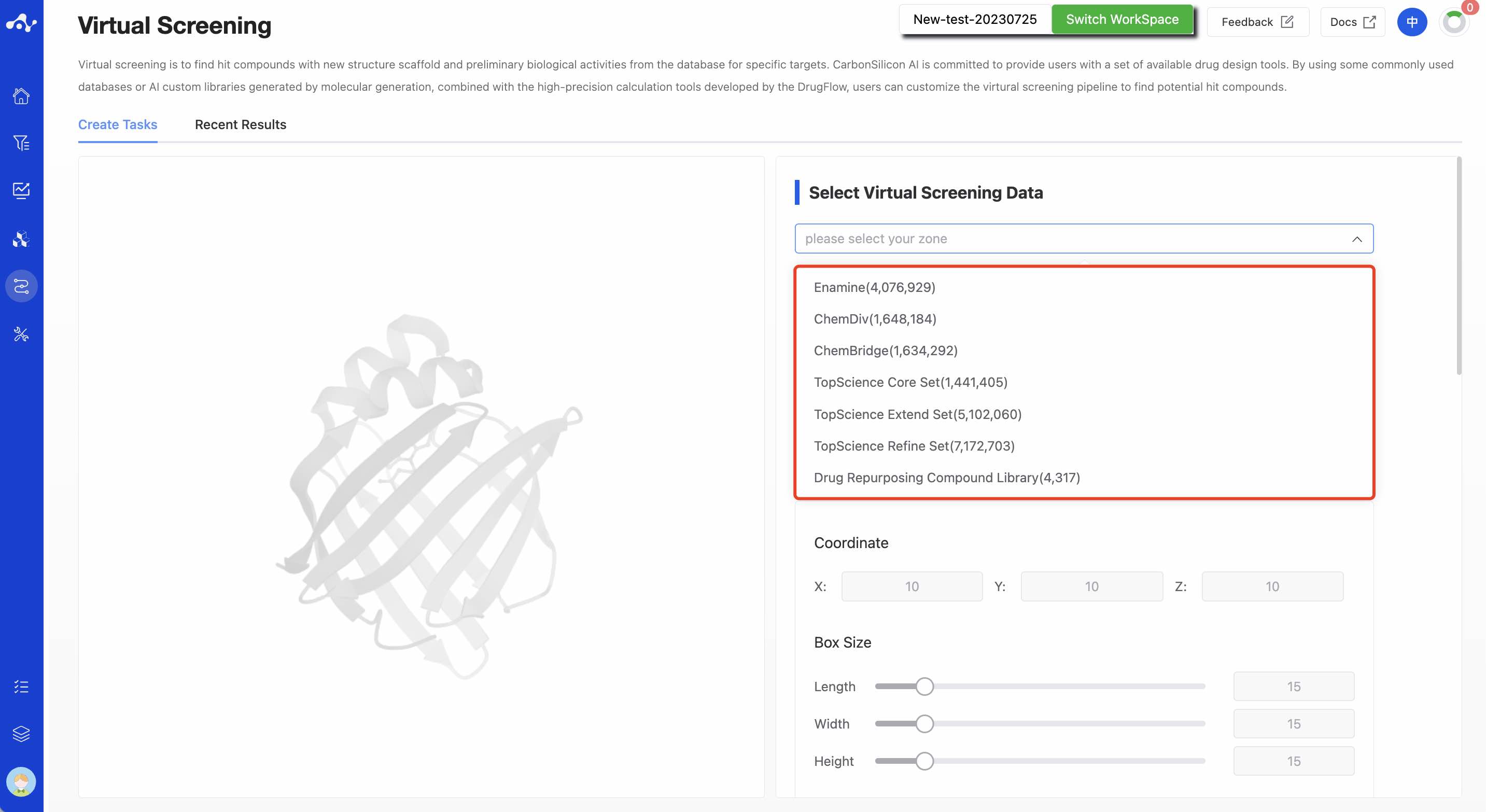This screenshot has width=1486, height=812.
Task: Open the filter list sidebar icon
Action: 21,143
